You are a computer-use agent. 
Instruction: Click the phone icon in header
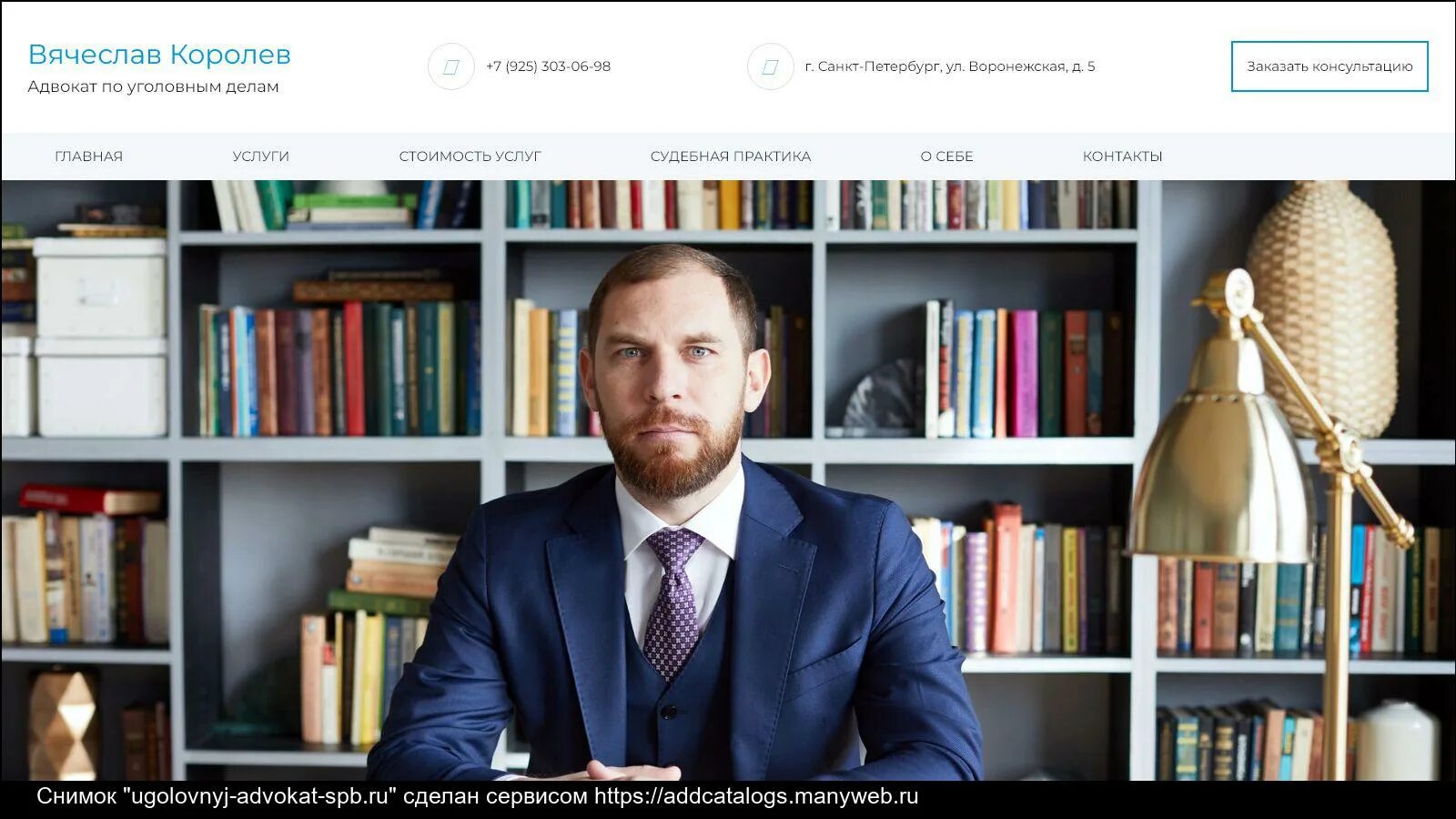point(450,66)
